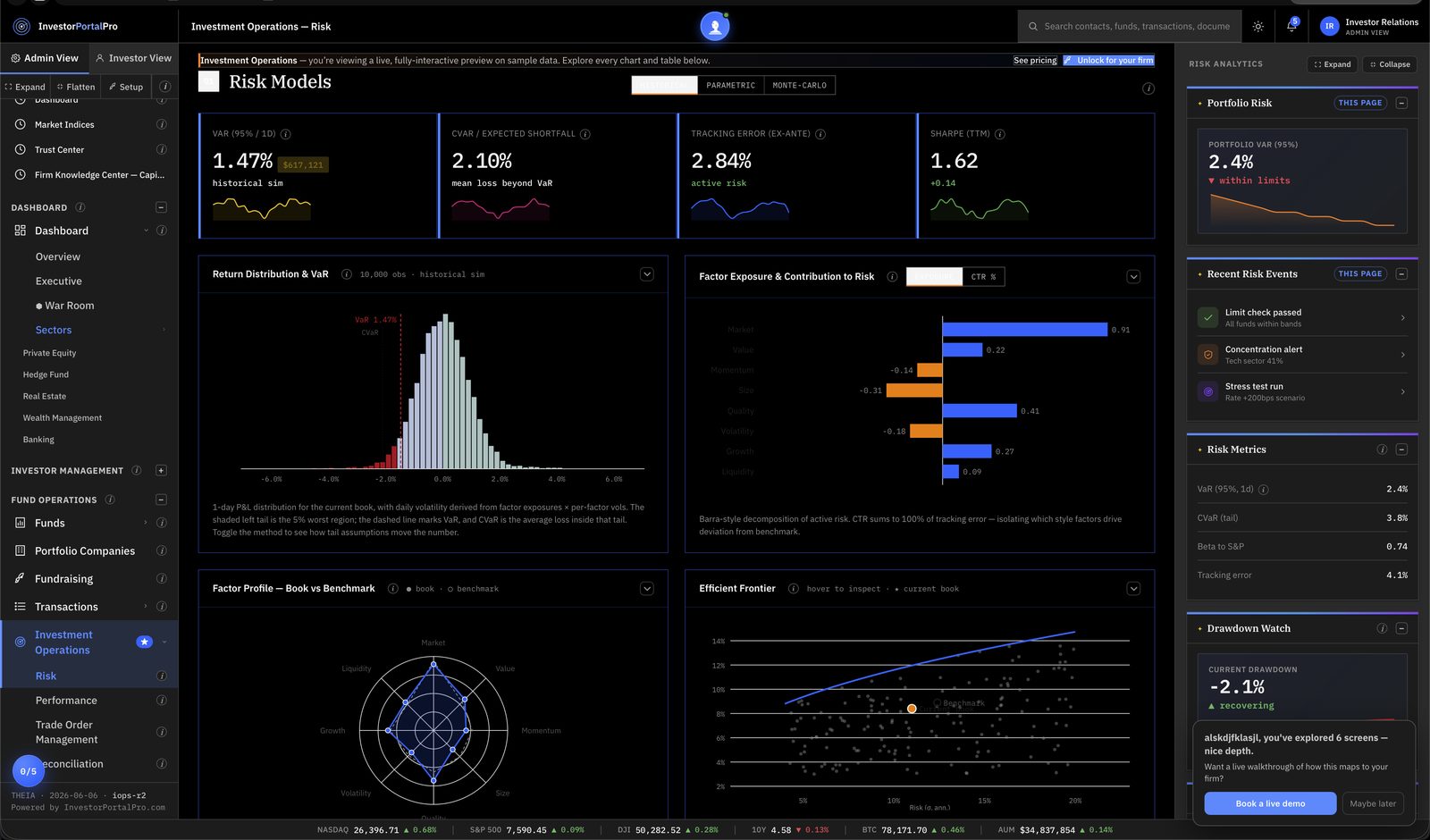Screen dimensions: 1430x840
Task: Click Book a live demo
Action: [1270, 803]
